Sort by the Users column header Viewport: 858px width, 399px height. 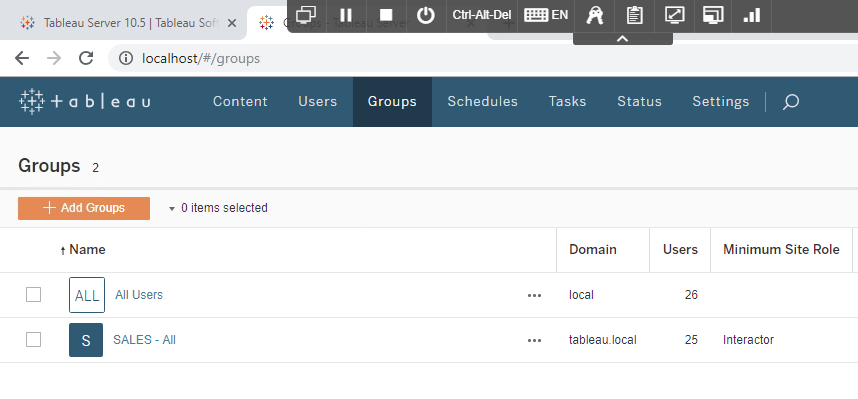click(680, 250)
